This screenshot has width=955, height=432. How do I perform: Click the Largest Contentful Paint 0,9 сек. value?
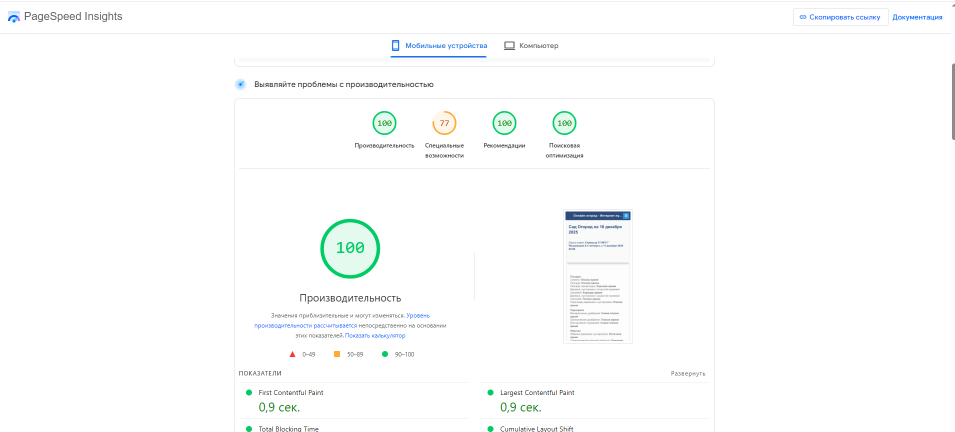click(x=521, y=407)
